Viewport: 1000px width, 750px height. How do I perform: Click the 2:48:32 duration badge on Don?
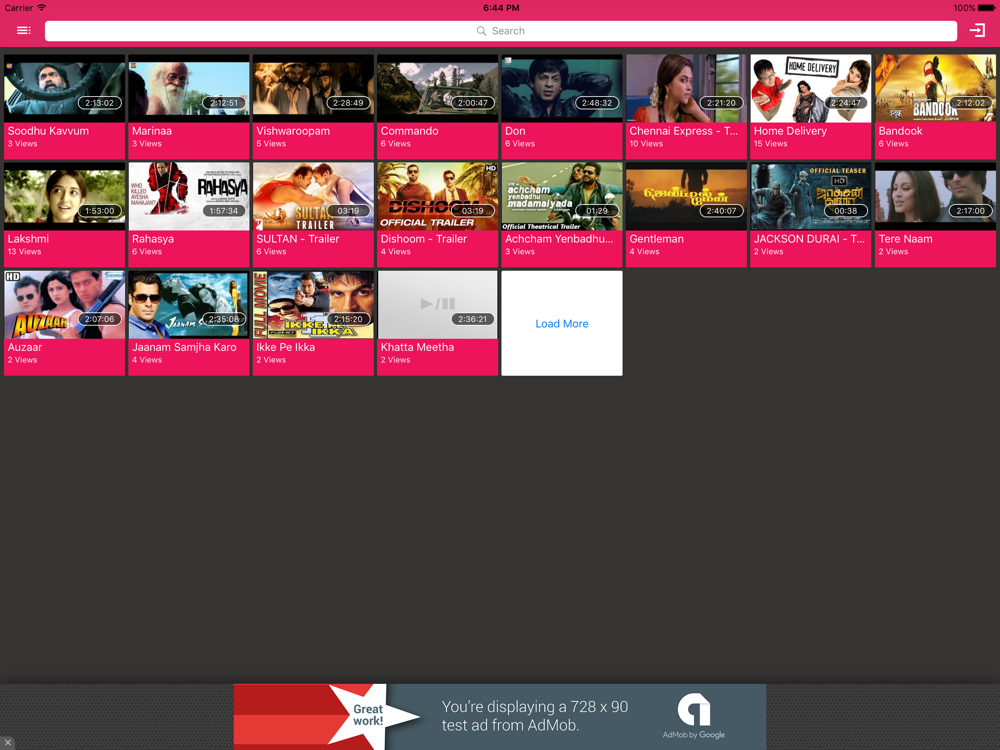(x=597, y=103)
